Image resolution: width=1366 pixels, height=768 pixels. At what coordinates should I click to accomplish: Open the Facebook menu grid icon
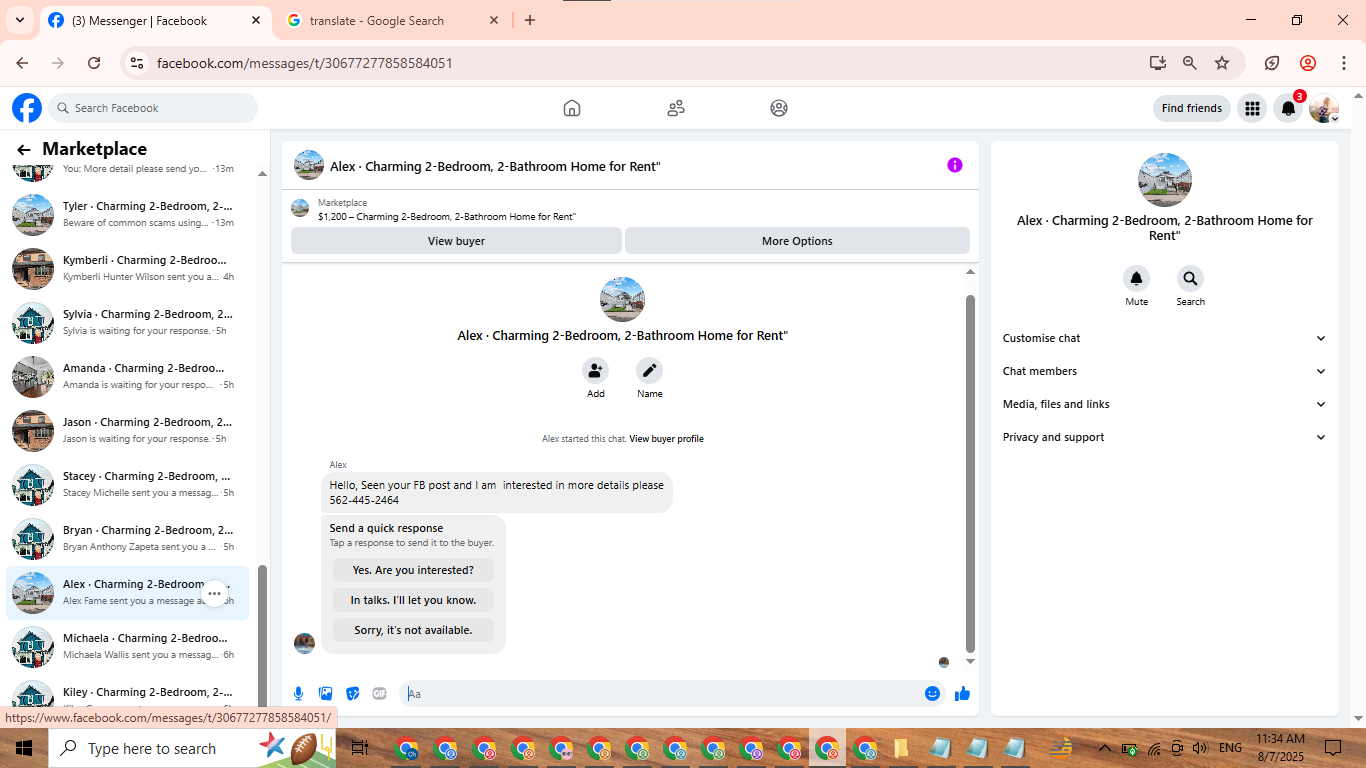[x=1252, y=108]
